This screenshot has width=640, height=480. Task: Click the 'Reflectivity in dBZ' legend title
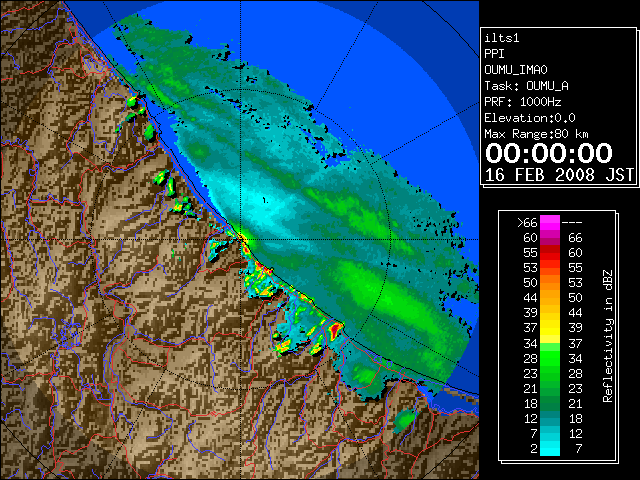tap(608, 336)
